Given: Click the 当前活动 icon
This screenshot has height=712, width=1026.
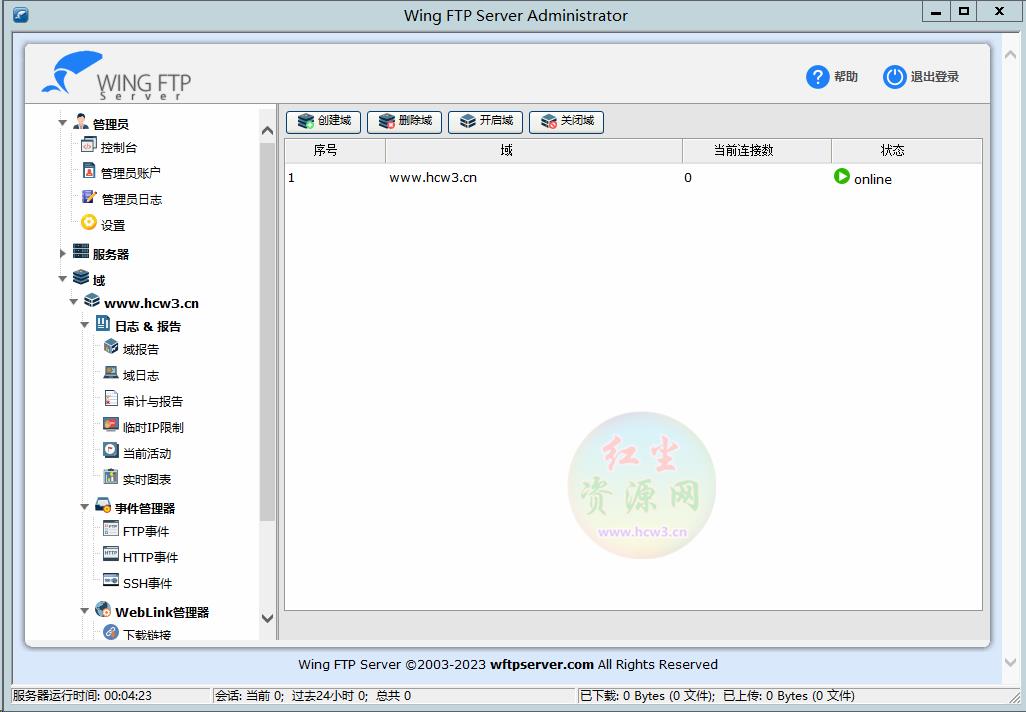Looking at the screenshot, I should click(x=111, y=450).
